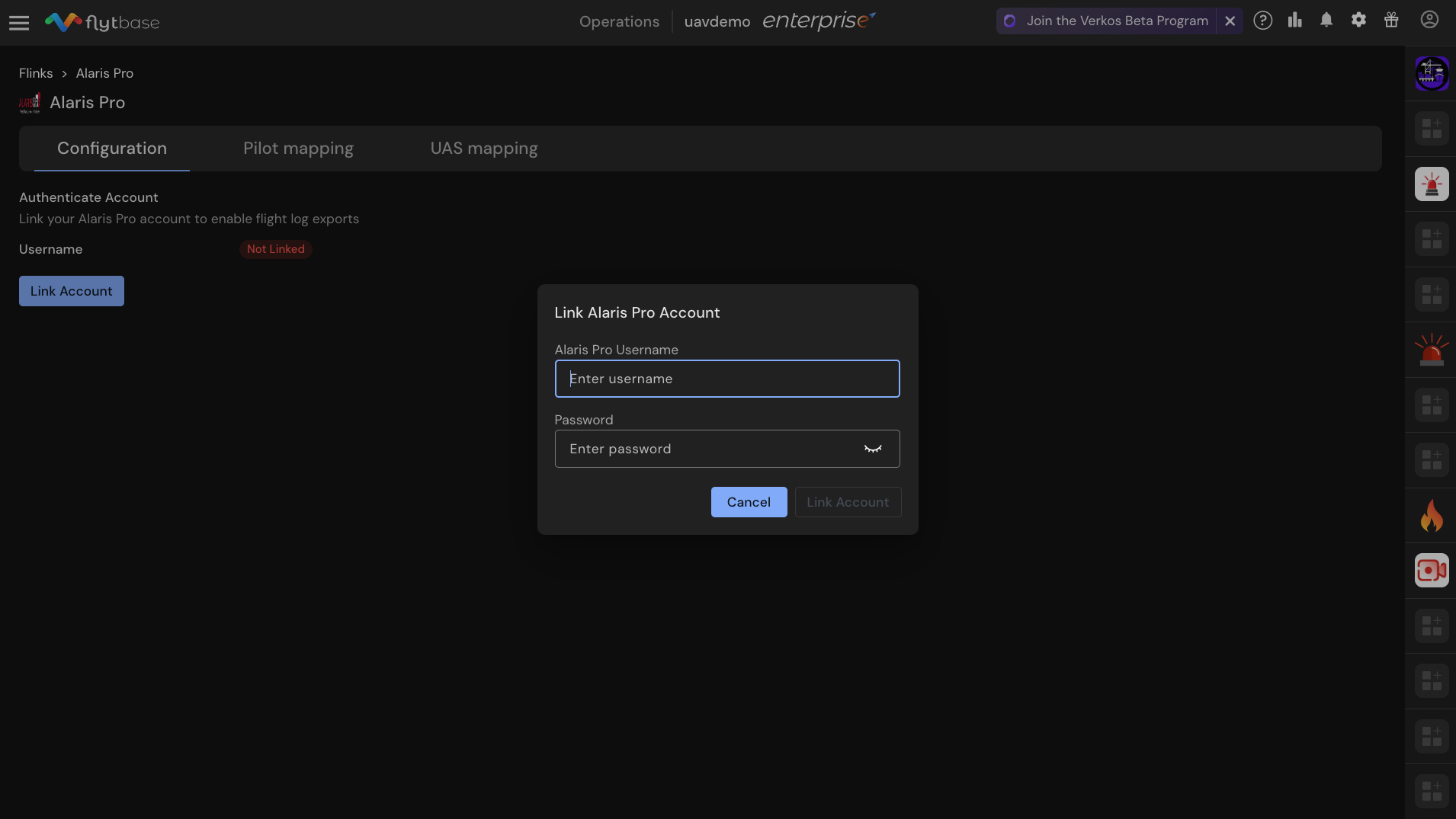Click the Join the Verkos Beta Program link
Viewport: 1456px width, 819px height.
(x=1117, y=21)
